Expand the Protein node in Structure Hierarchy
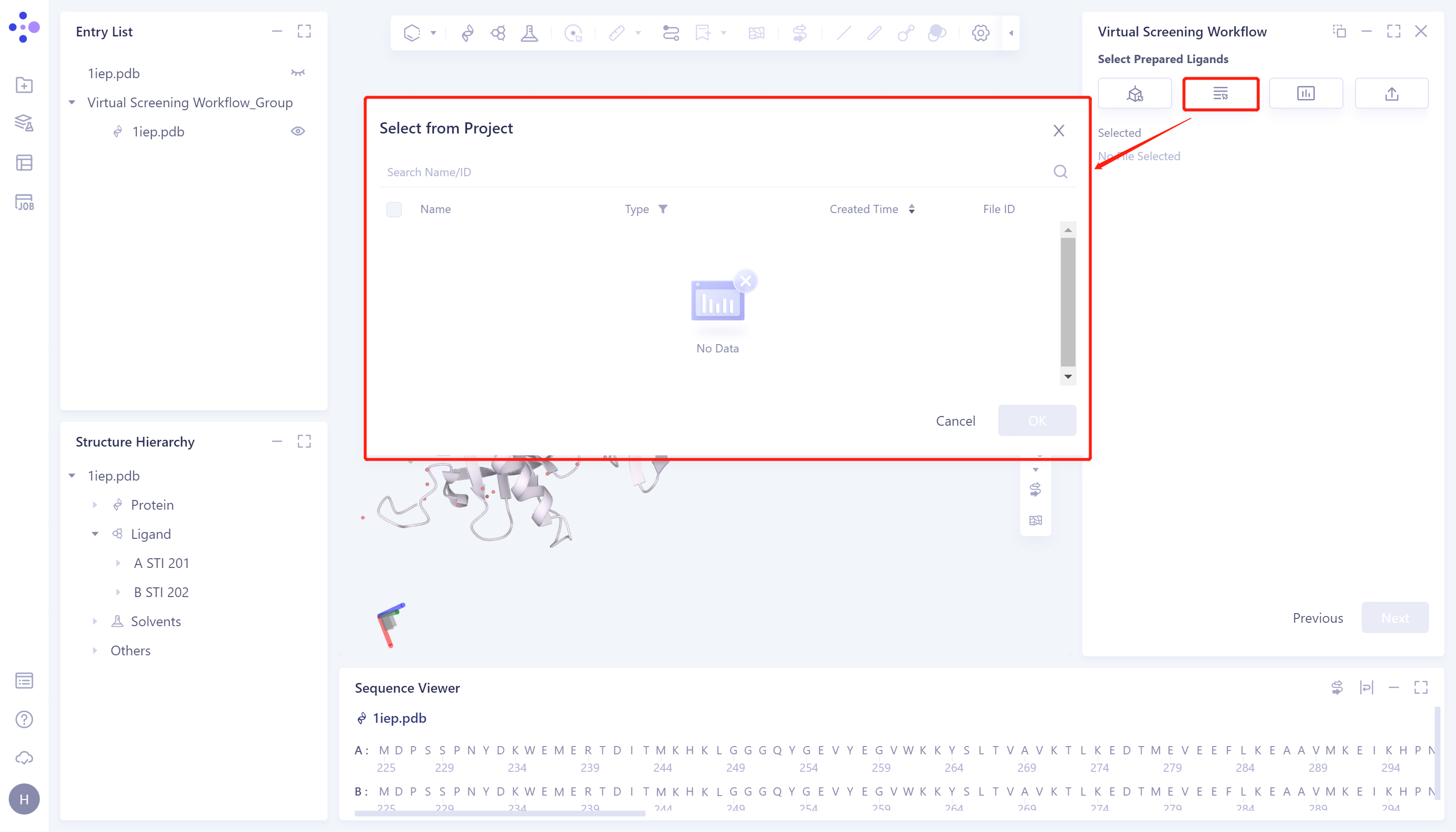 96,504
